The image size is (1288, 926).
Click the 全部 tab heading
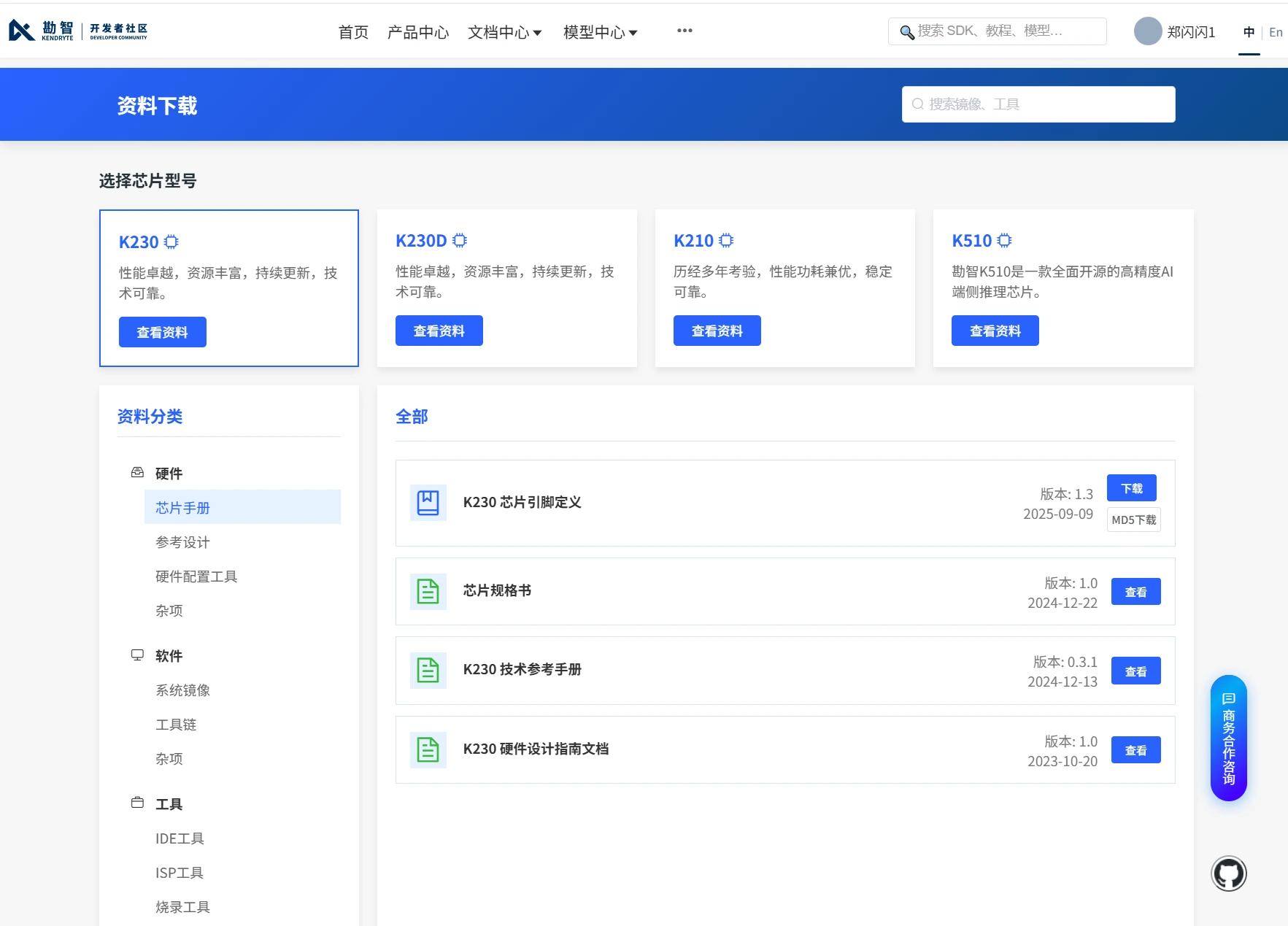(x=412, y=417)
